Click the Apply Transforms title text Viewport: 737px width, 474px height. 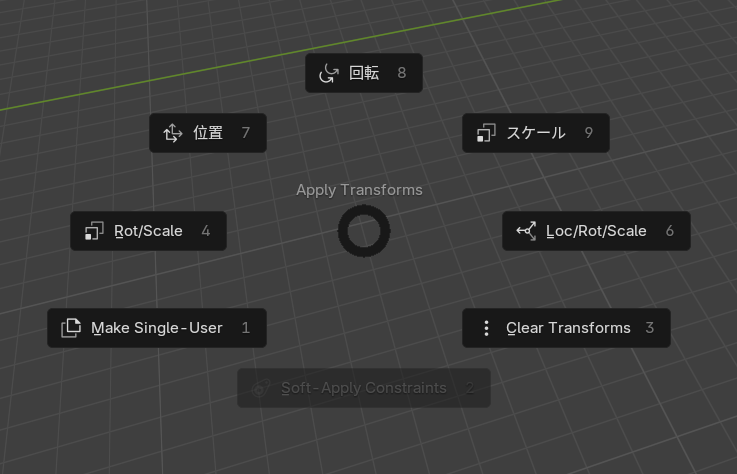pyautogui.click(x=359, y=190)
